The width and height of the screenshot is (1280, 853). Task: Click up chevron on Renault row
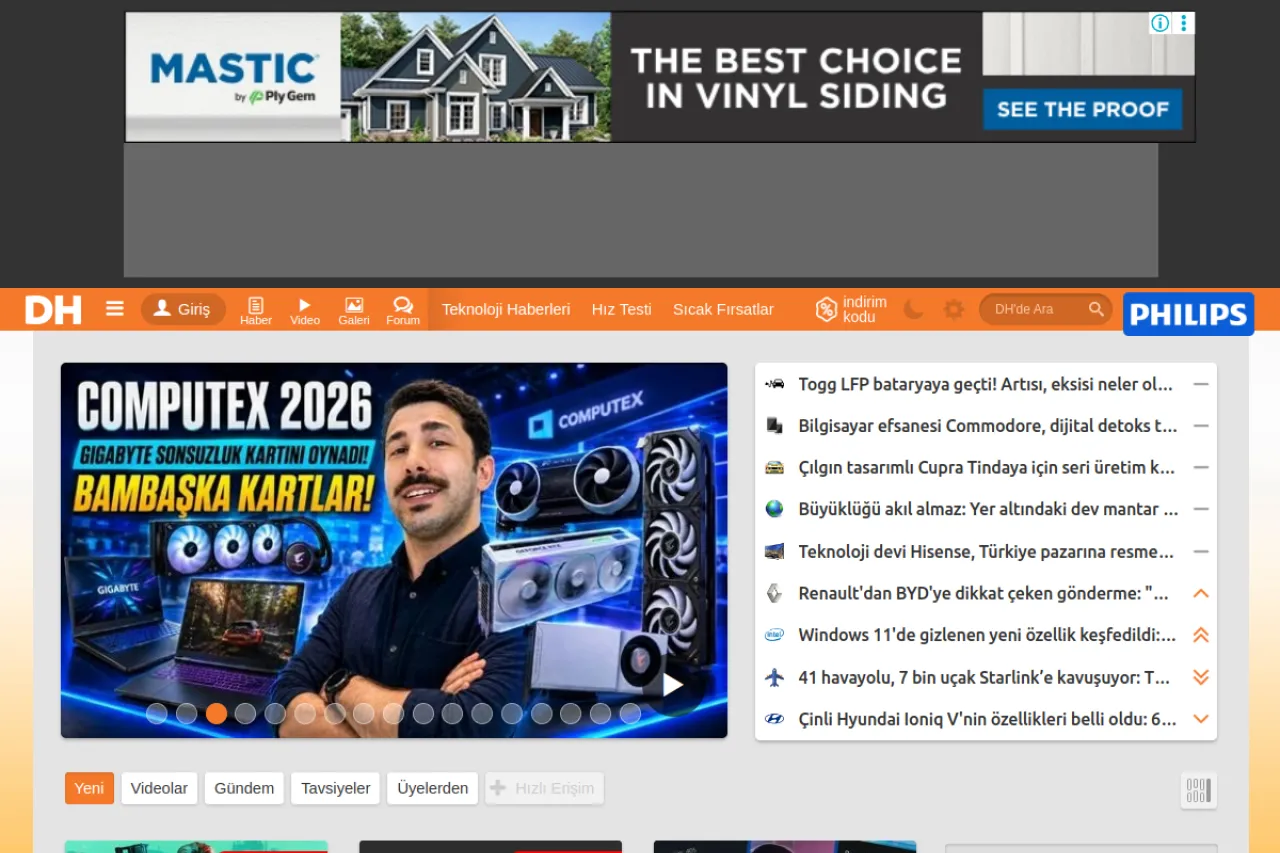(x=1201, y=594)
